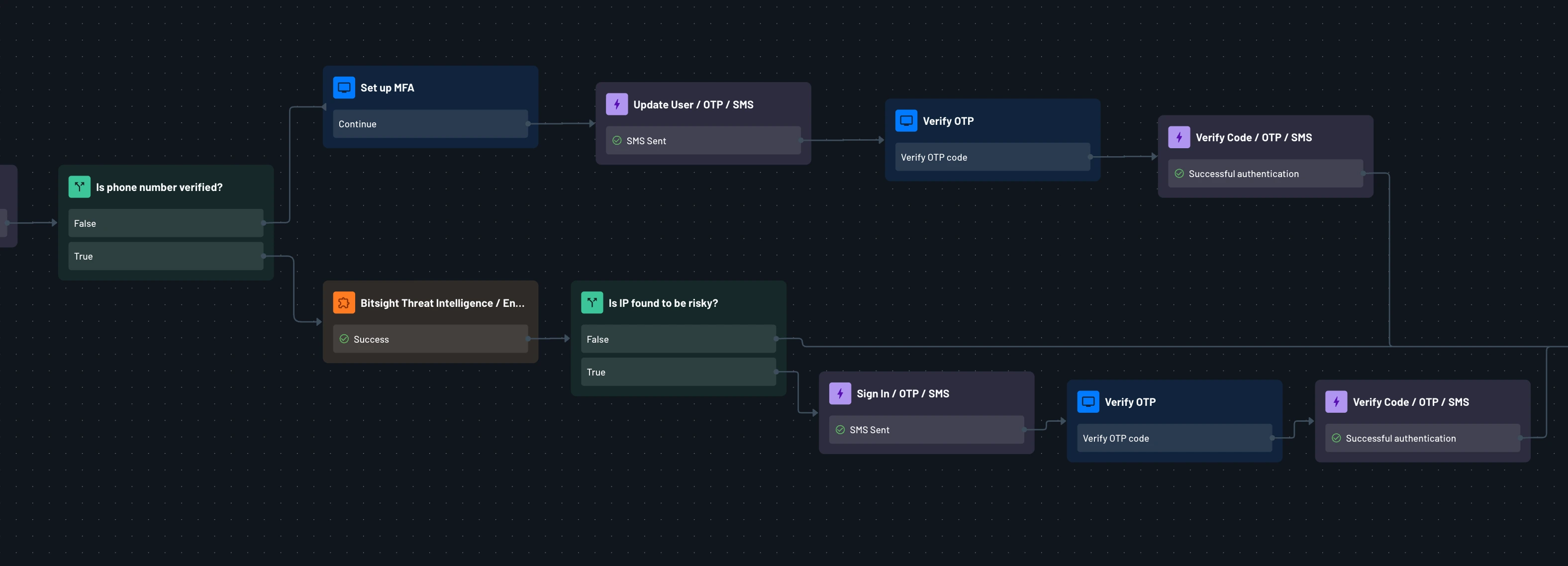Click the SMS Sent checkmark in Update User node
This screenshot has height=566, width=1568.
point(617,141)
